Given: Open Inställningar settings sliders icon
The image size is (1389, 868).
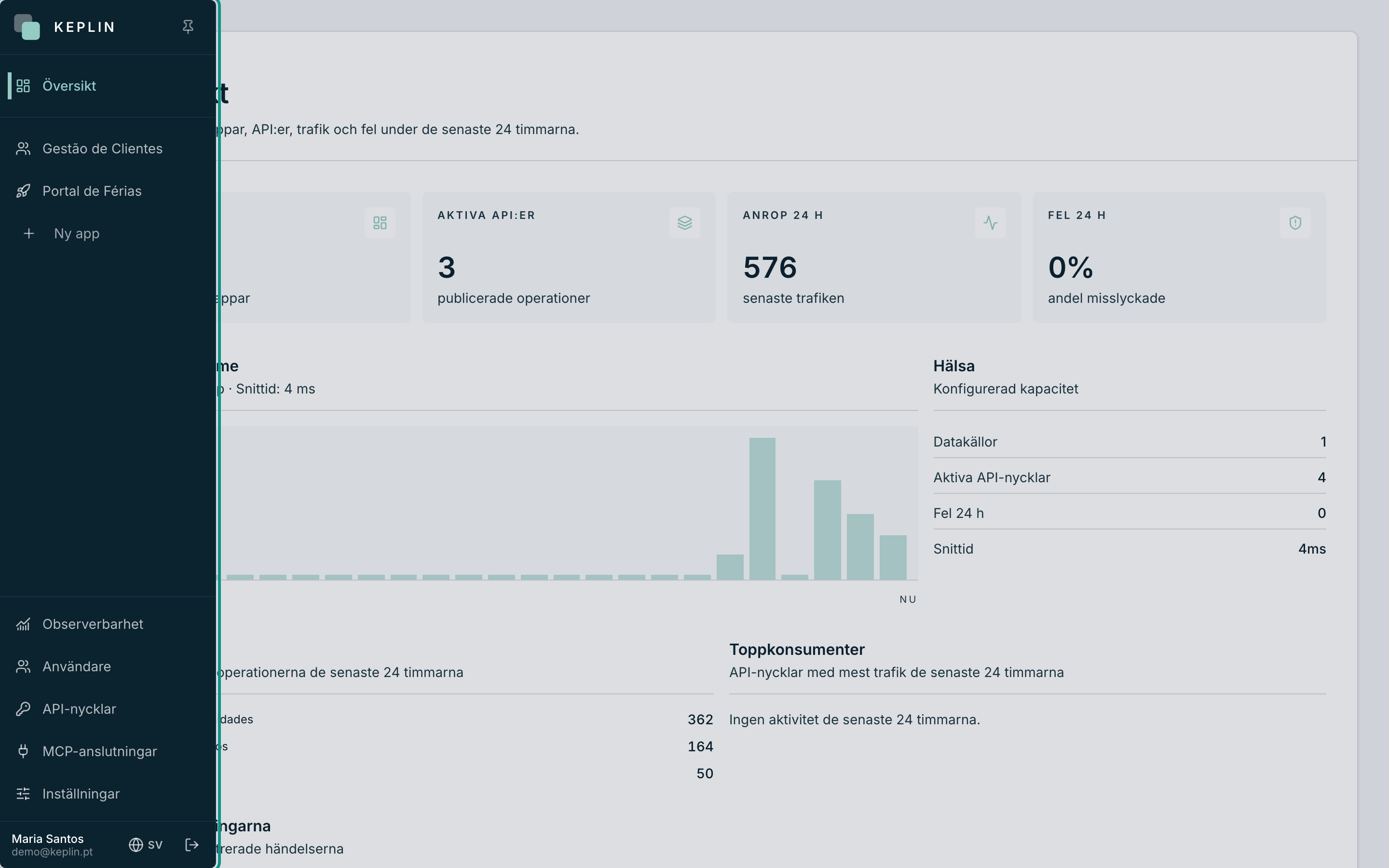Looking at the screenshot, I should [x=23, y=794].
